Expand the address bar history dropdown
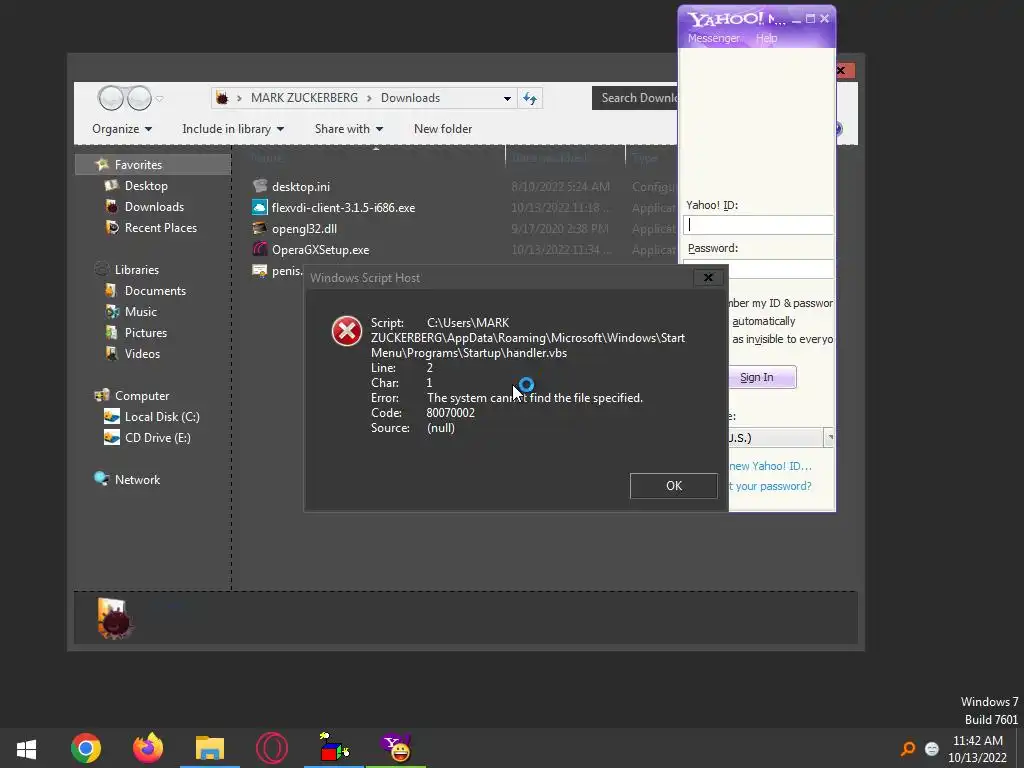Screen dimensions: 1024x768 coord(507,99)
